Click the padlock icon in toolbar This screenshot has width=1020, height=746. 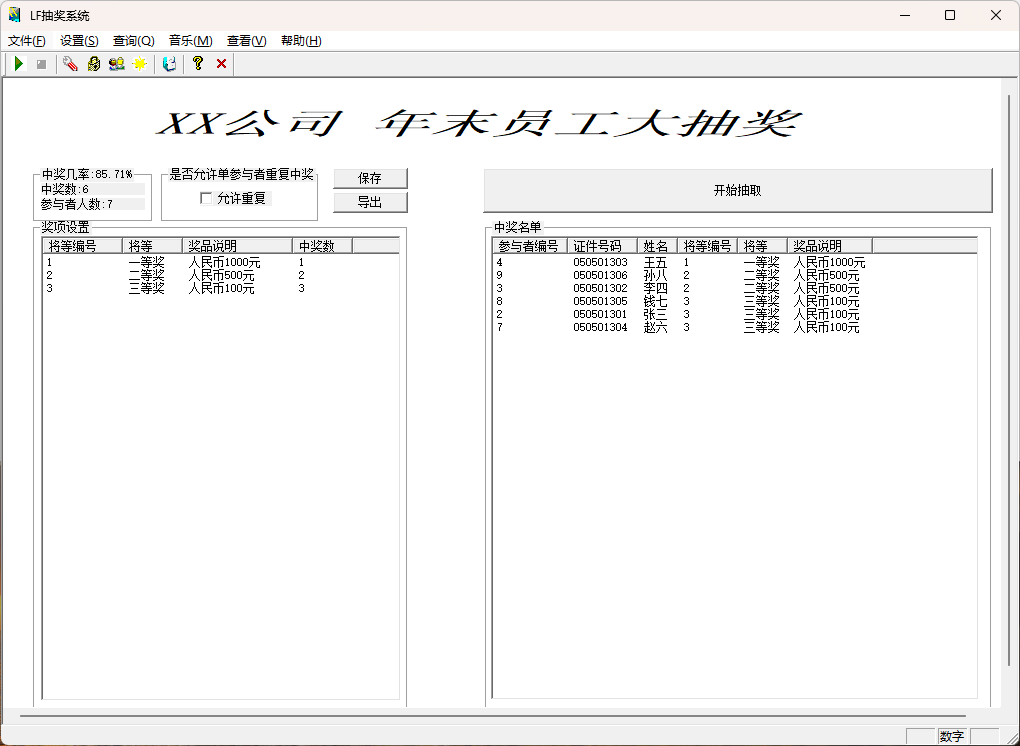click(x=94, y=64)
